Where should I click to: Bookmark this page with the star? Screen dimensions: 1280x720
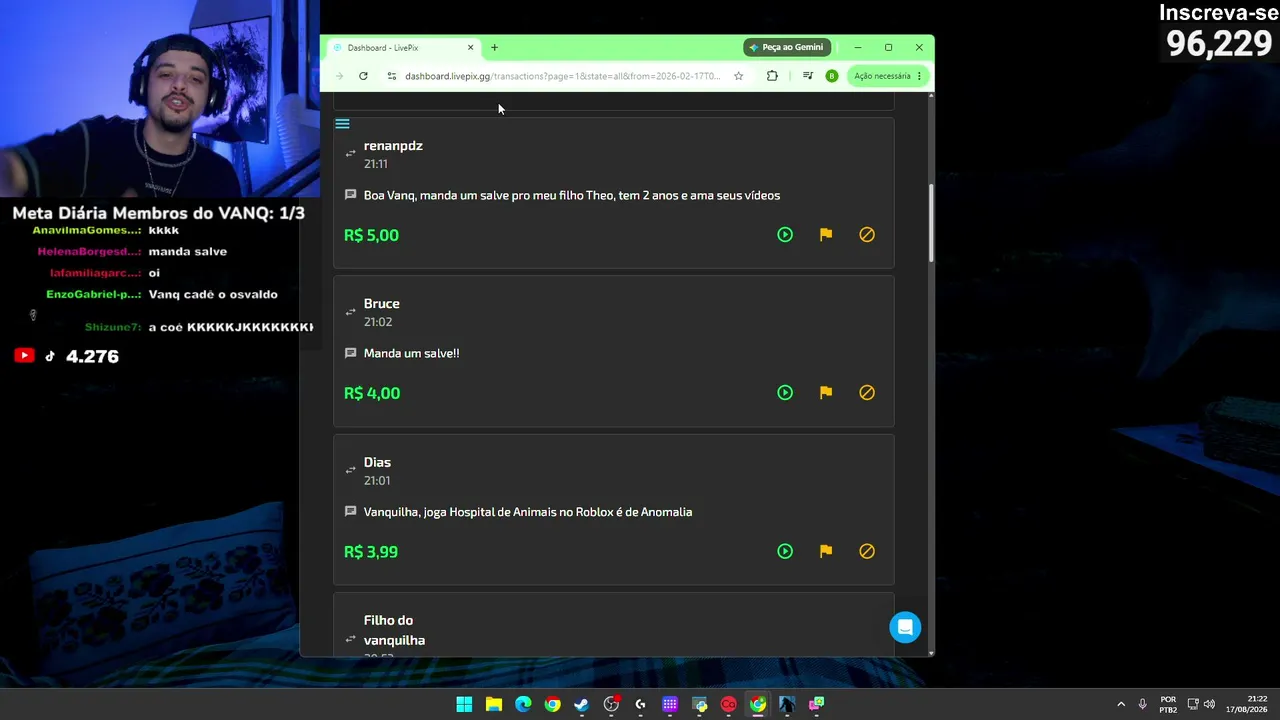point(738,76)
